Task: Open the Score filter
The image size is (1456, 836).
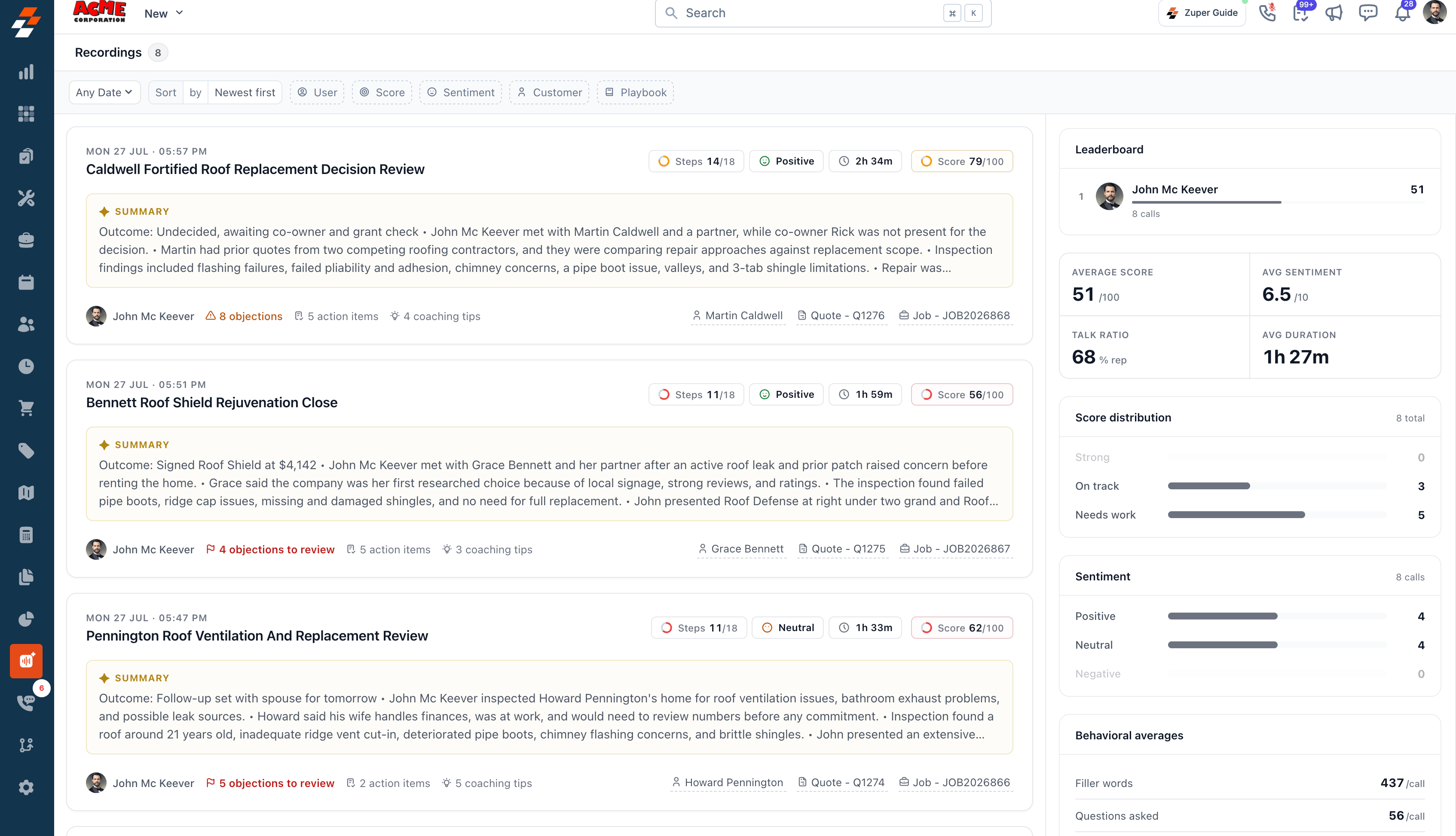Action: pyautogui.click(x=382, y=92)
